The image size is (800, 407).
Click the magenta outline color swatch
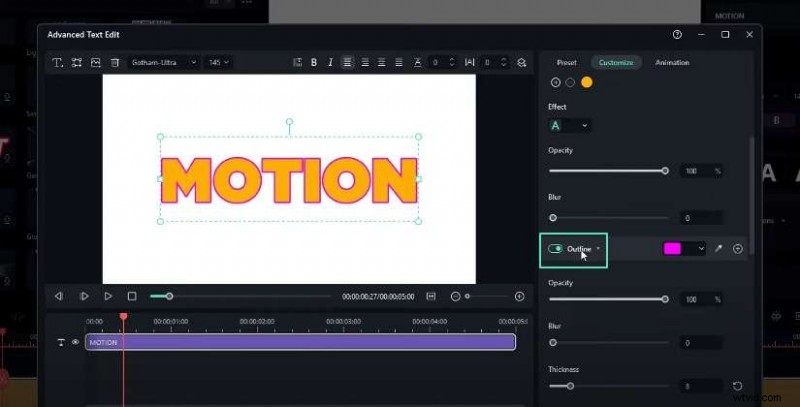pos(673,248)
